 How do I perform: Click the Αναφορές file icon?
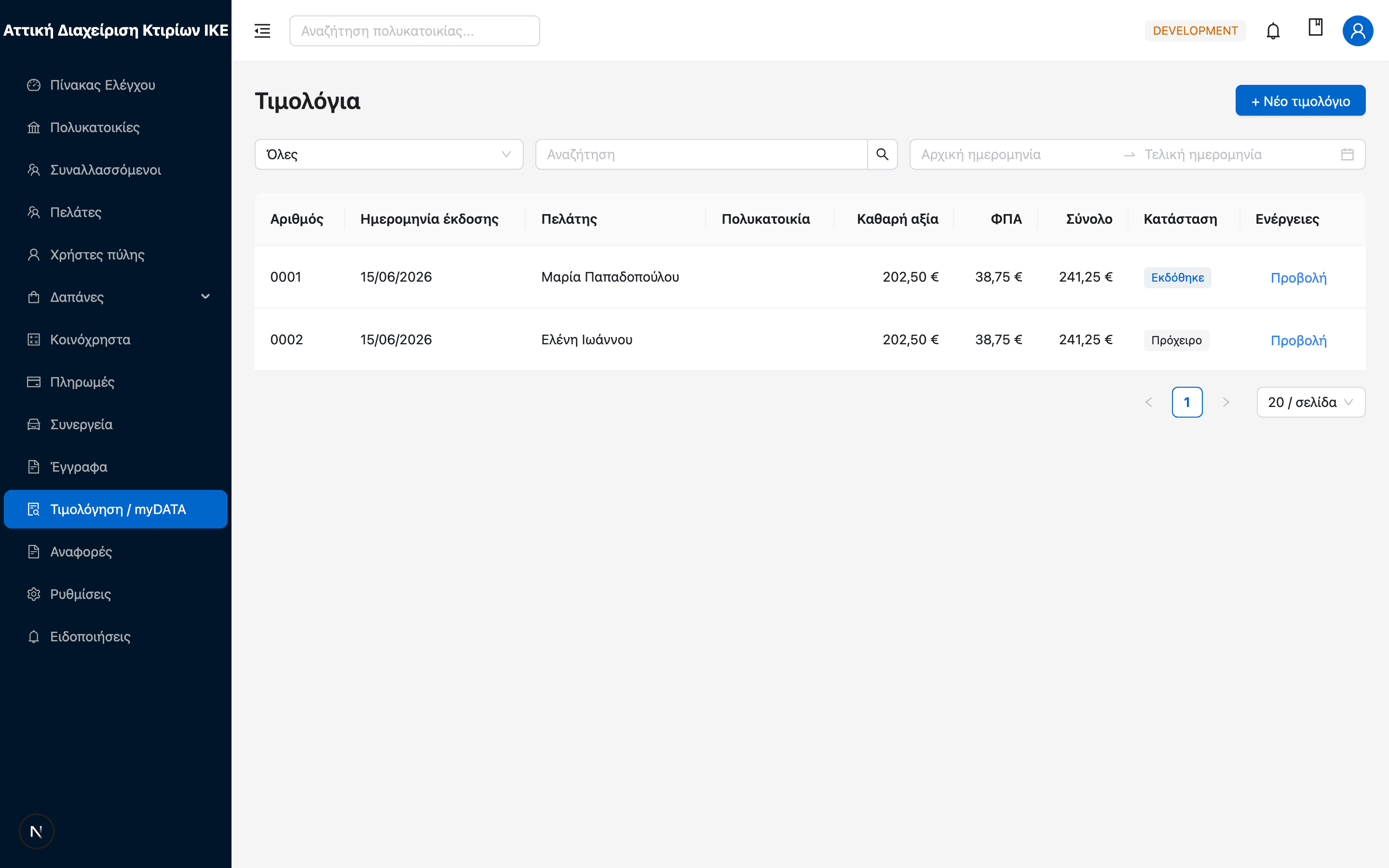pyautogui.click(x=34, y=552)
